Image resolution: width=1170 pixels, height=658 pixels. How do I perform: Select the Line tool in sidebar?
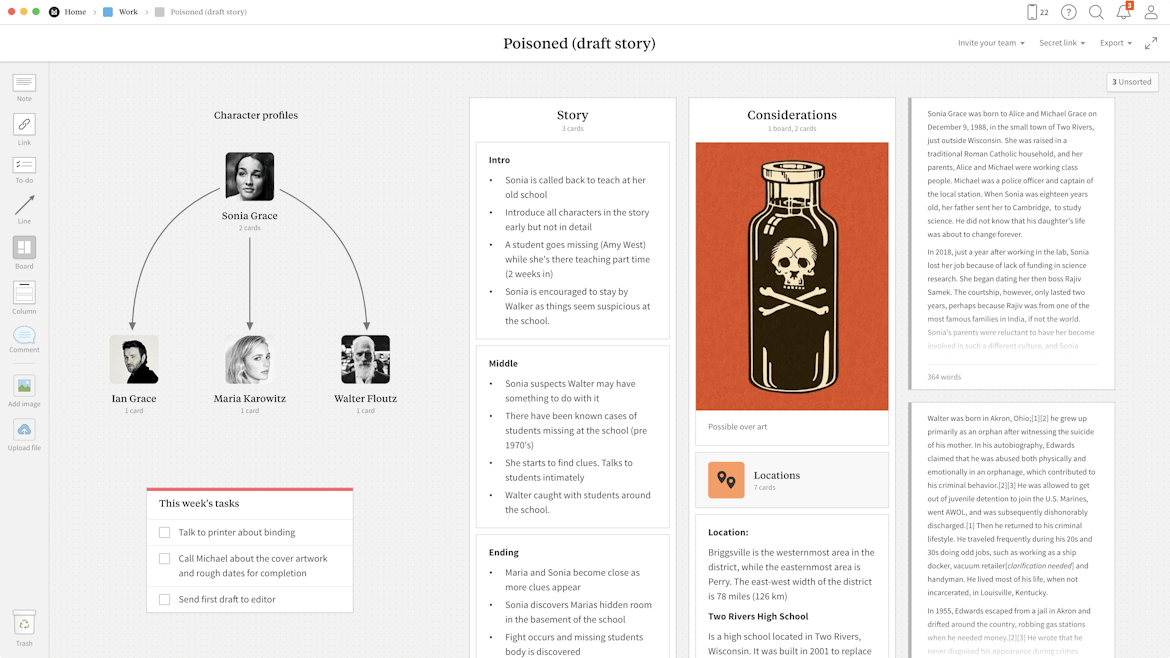coord(24,206)
